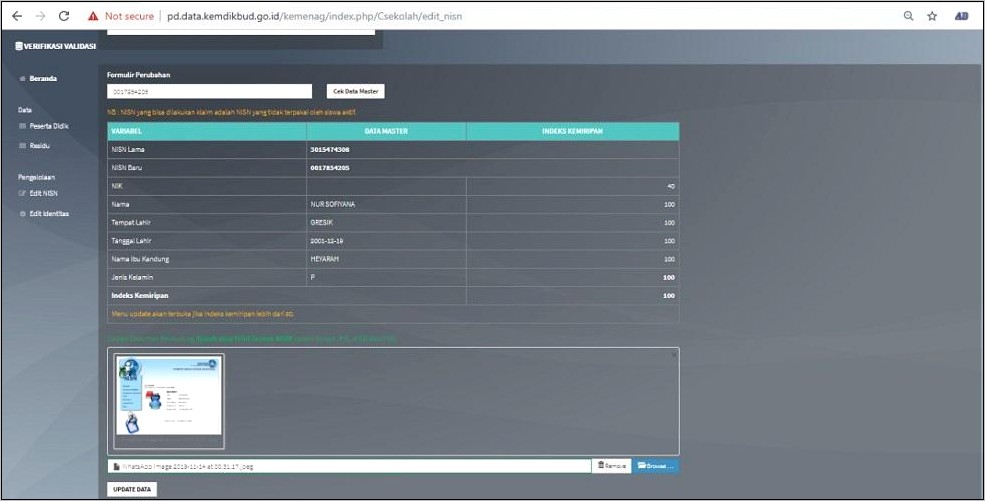The width and height of the screenshot is (985, 501).
Task: Click the HEYARAH mother name cell
Action: [x=386, y=259]
